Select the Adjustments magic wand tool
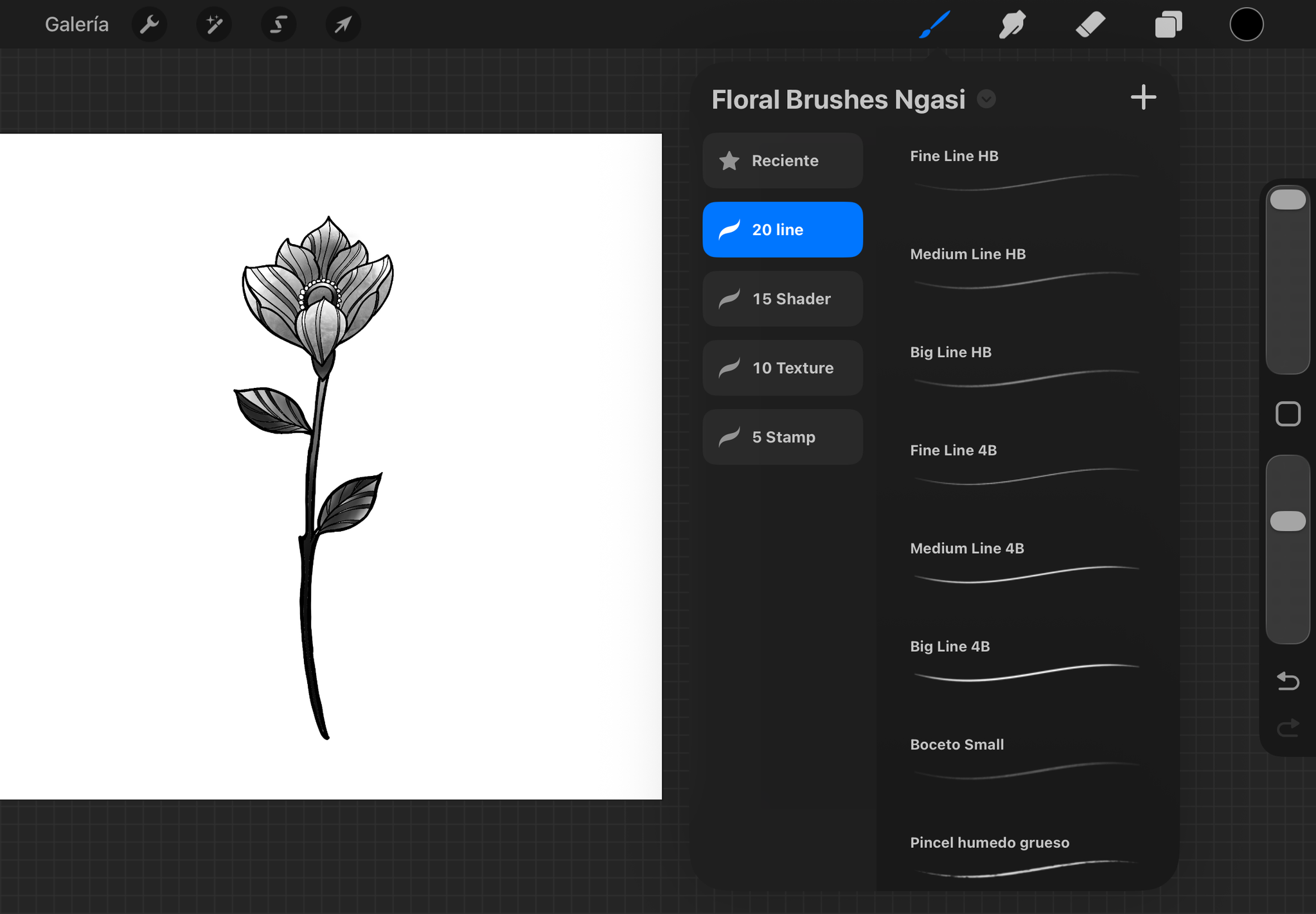Image resolution: width=1316 pixels, height=914 pixels. (x=214, y=24)
